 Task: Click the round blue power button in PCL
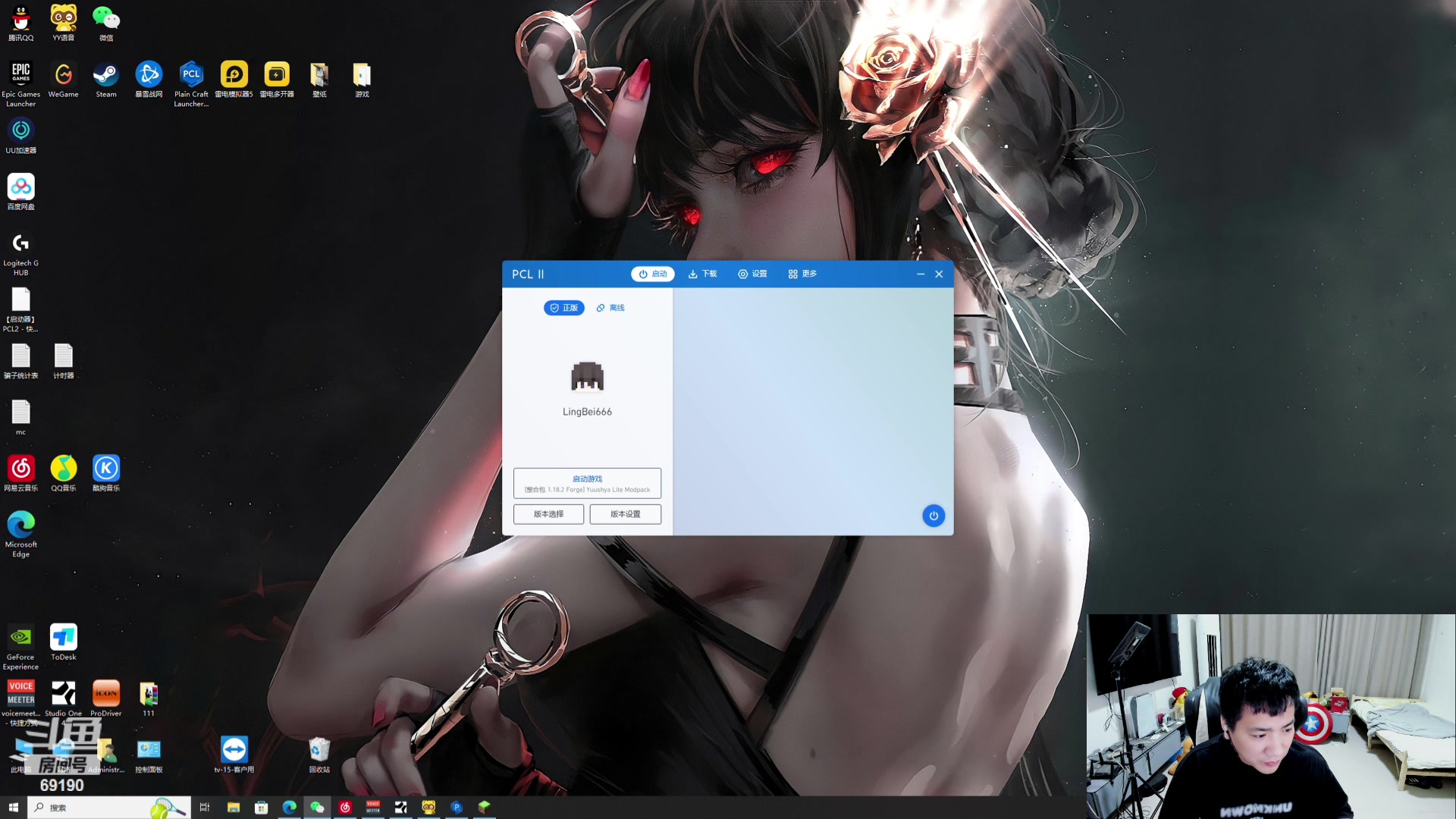[x=934, y=516]
